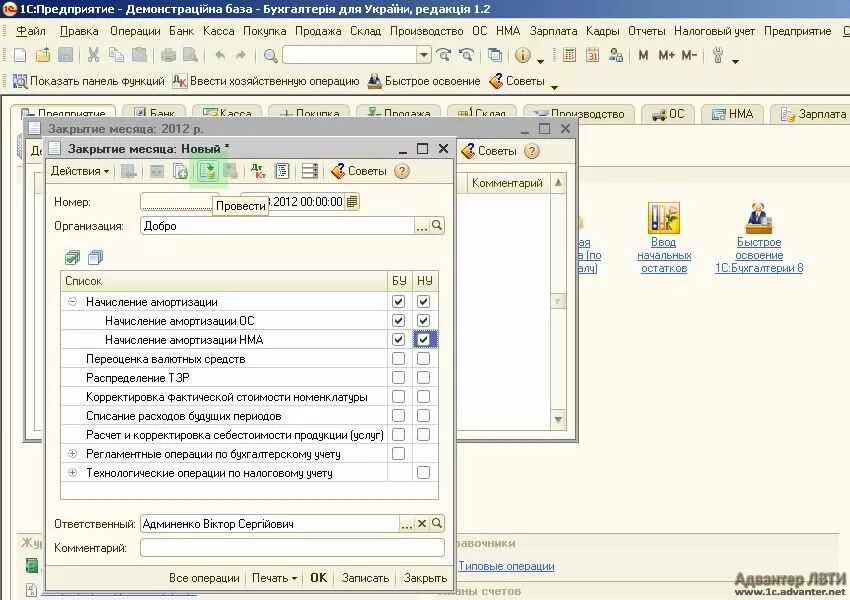Open Быстрое освоение 1С:Бухгалтерии 8 link
Viewport: 850px width, 600px height.
pyautogui.click(x=758, y=255)
